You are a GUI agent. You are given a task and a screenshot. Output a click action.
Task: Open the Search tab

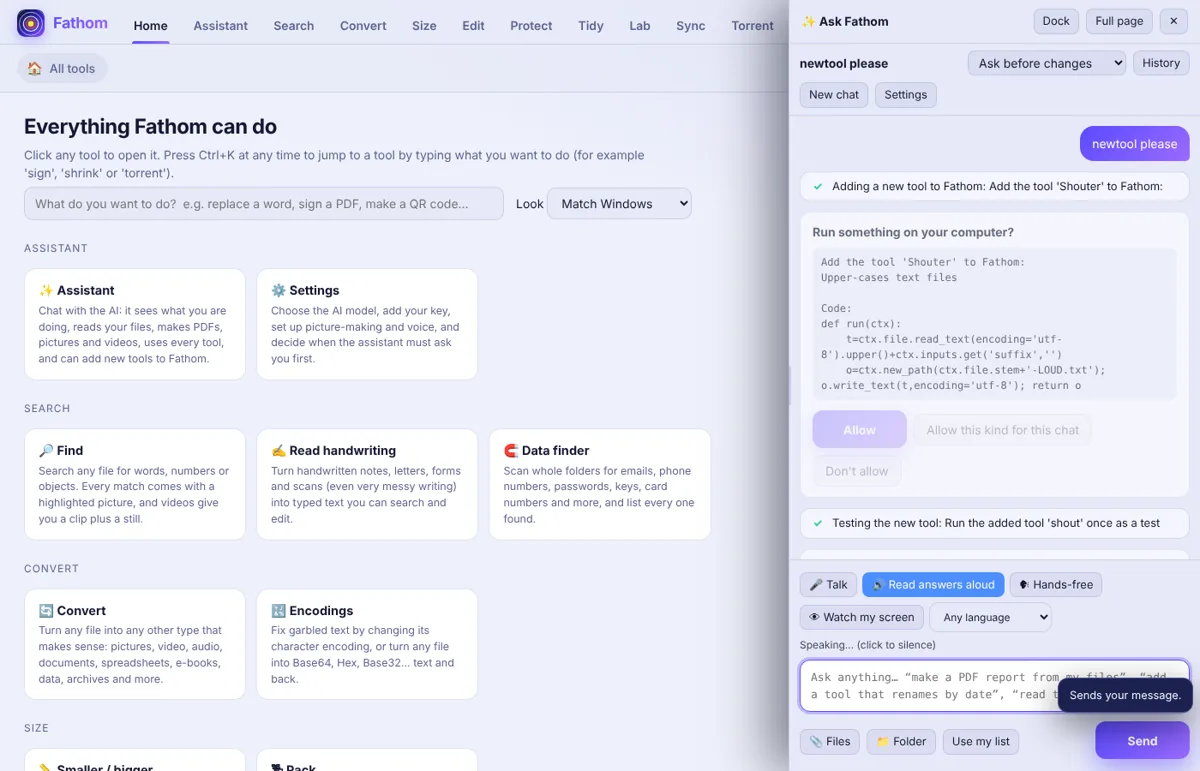click(x=294, y=26)
